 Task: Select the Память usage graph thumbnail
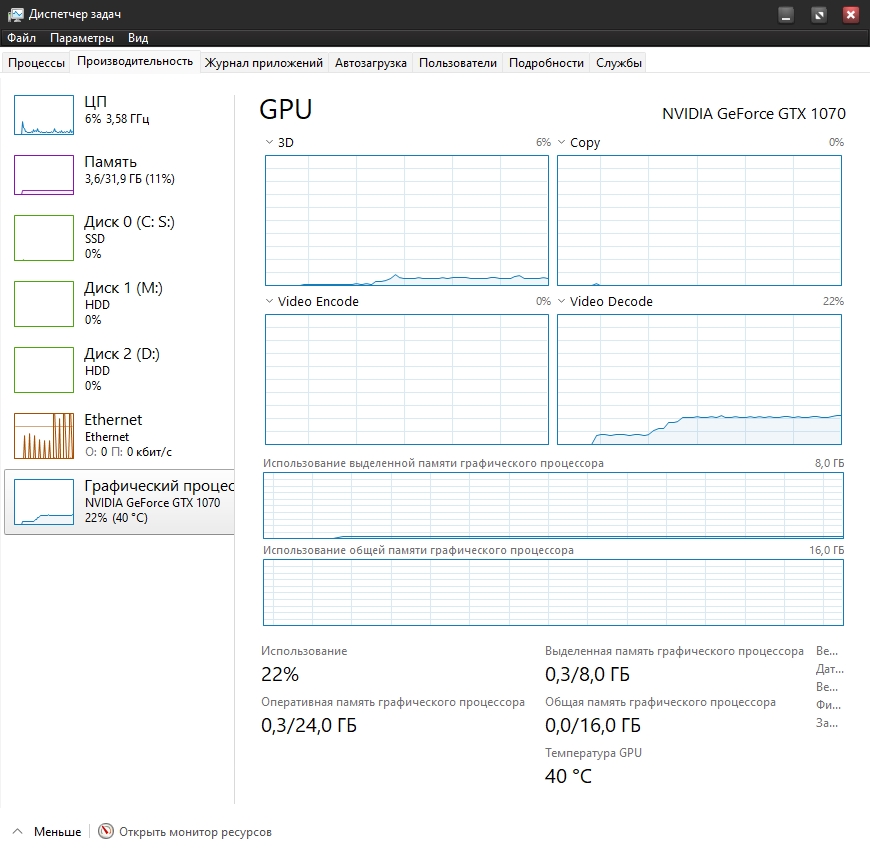(x=44, y=175)
